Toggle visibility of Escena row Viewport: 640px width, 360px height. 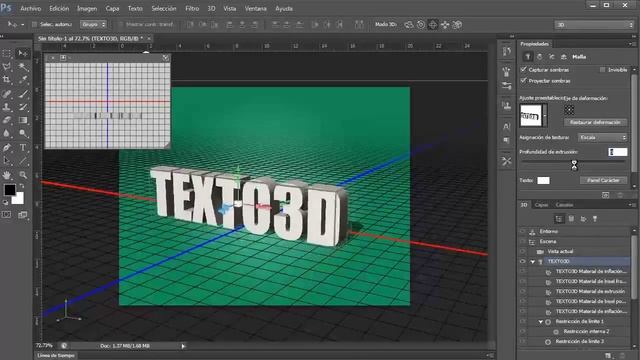[x=523, y=241]
